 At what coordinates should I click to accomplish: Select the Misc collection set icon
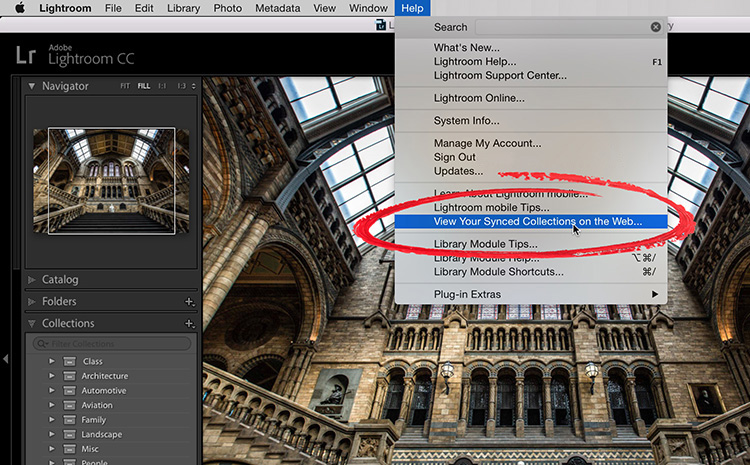tap(69, 449)
